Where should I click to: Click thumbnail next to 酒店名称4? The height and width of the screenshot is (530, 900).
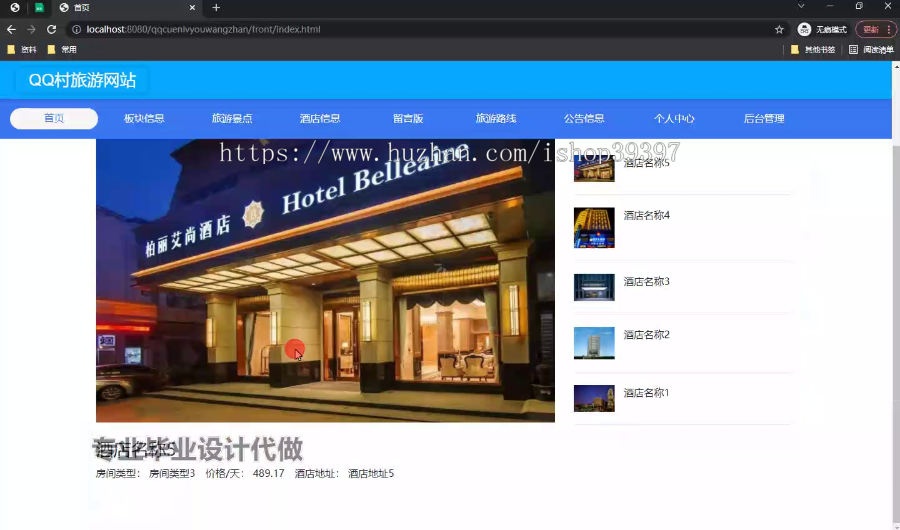[x=594, y=227]
